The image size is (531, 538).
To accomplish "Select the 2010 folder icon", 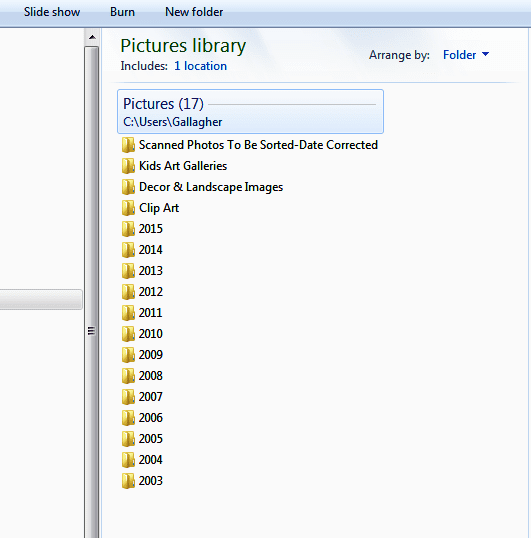I will click(x=128, y=334).
